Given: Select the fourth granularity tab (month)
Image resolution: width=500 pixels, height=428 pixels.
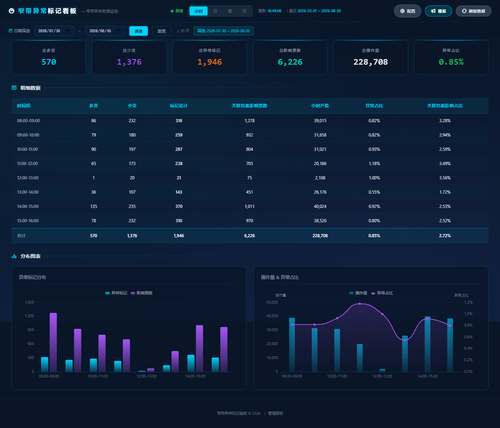Looking at the screenshot, I should click(x=244, y=11).
